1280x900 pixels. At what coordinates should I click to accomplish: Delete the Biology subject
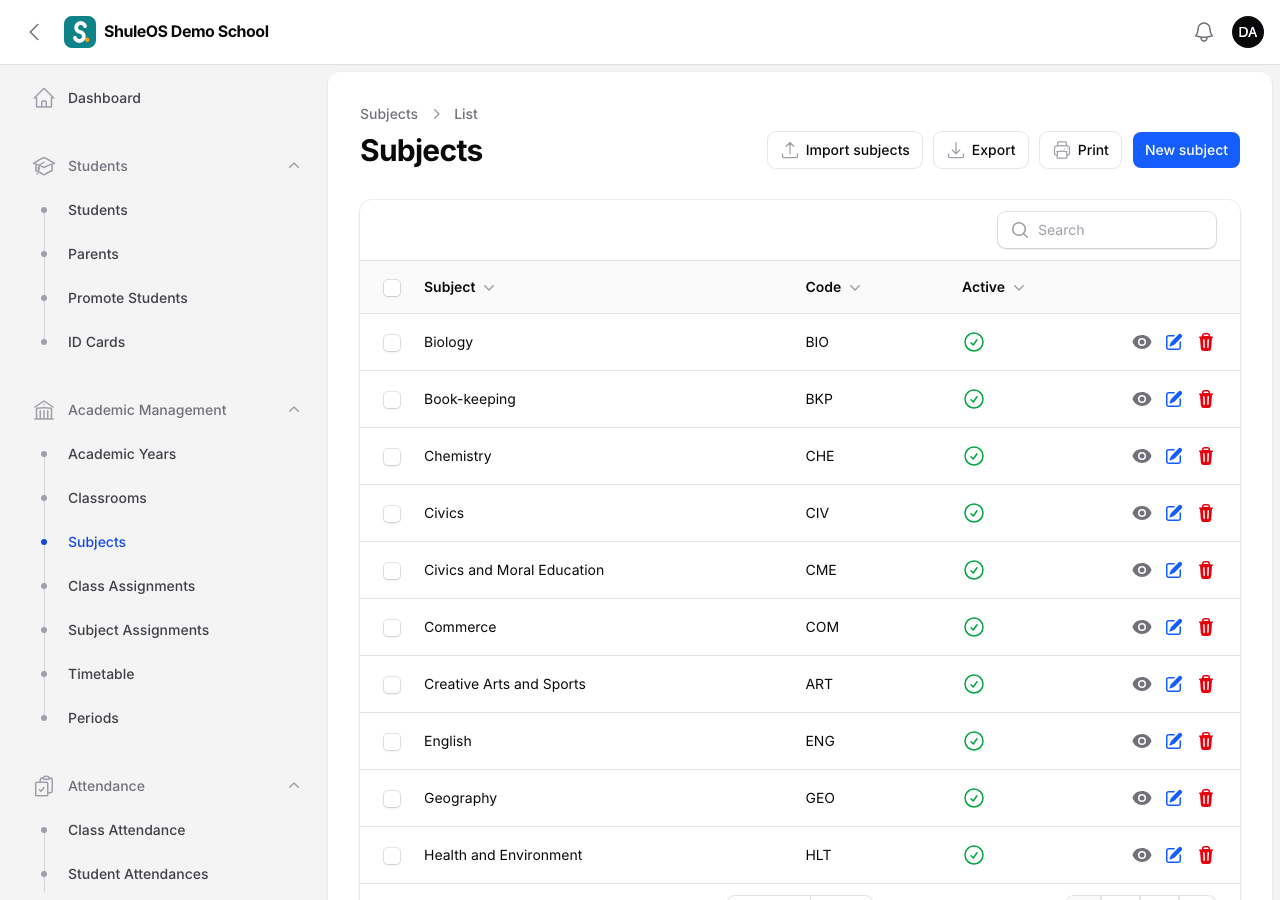1206,342
